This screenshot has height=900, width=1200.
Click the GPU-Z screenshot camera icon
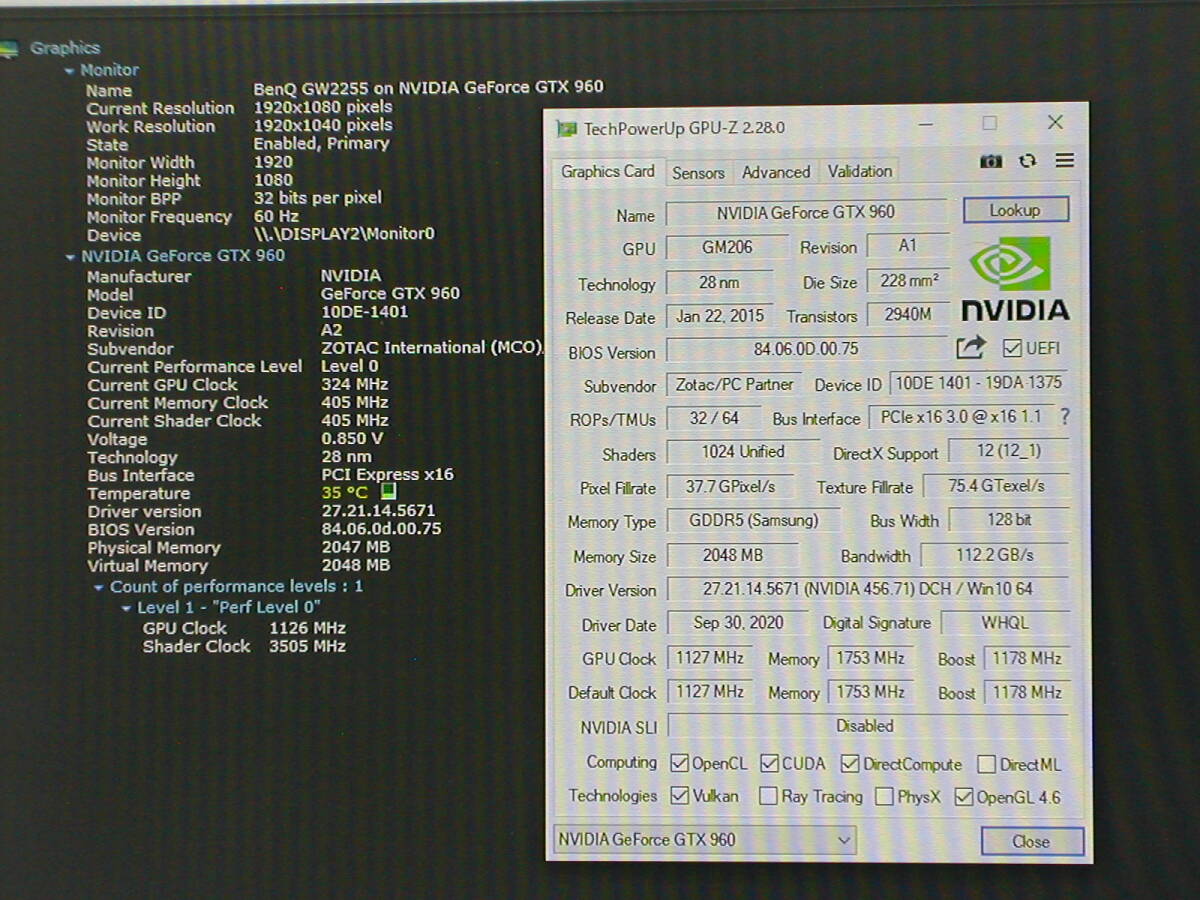pyautogui.click(x=991, y=161)
